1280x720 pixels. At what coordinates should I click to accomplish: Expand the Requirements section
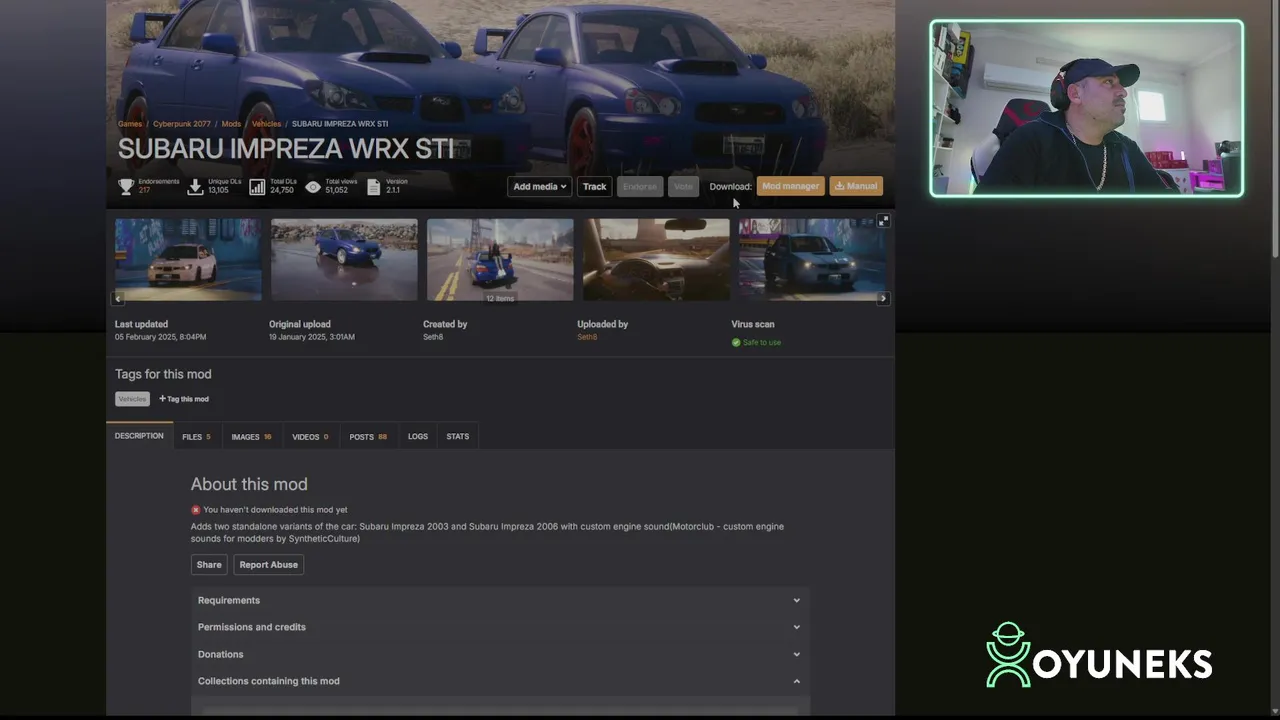[x=500, y=600]
